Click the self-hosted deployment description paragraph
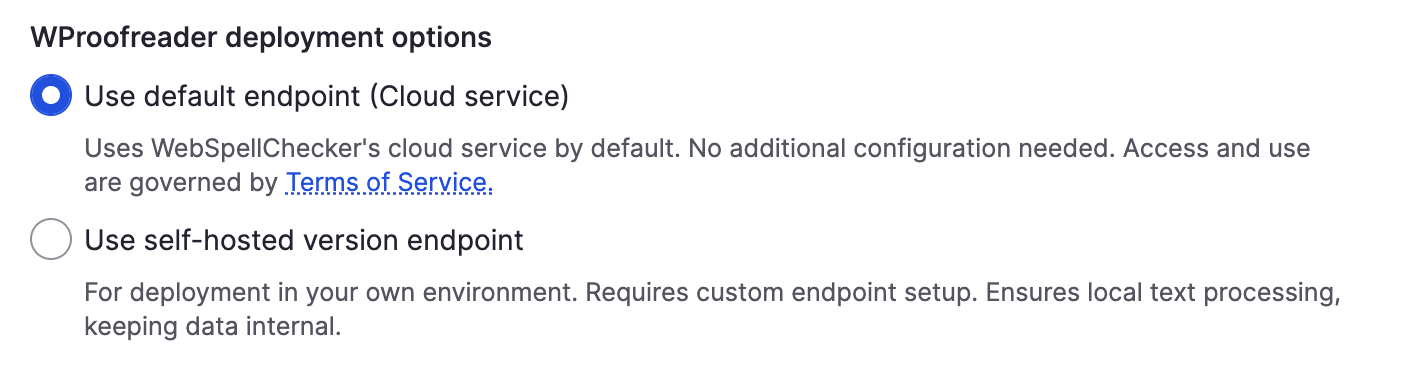Screen dimensions: 1414x380 711,310
